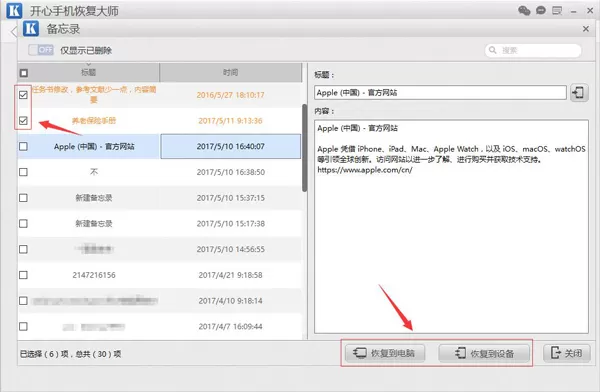Screen dimensions: 600x392
Task: Click the back arrow beside the 备忘录 panel
Action: [x=14, y=31]
